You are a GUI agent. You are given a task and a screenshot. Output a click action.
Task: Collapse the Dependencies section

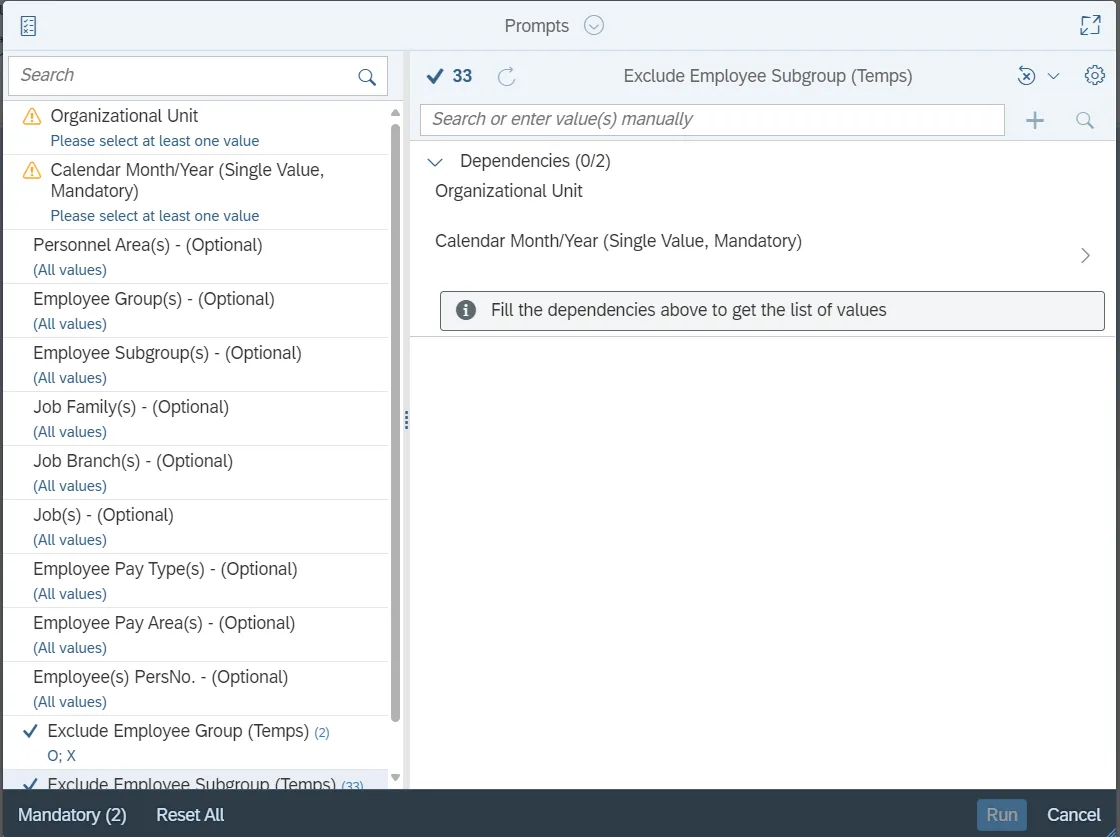[x=436, y=161]
